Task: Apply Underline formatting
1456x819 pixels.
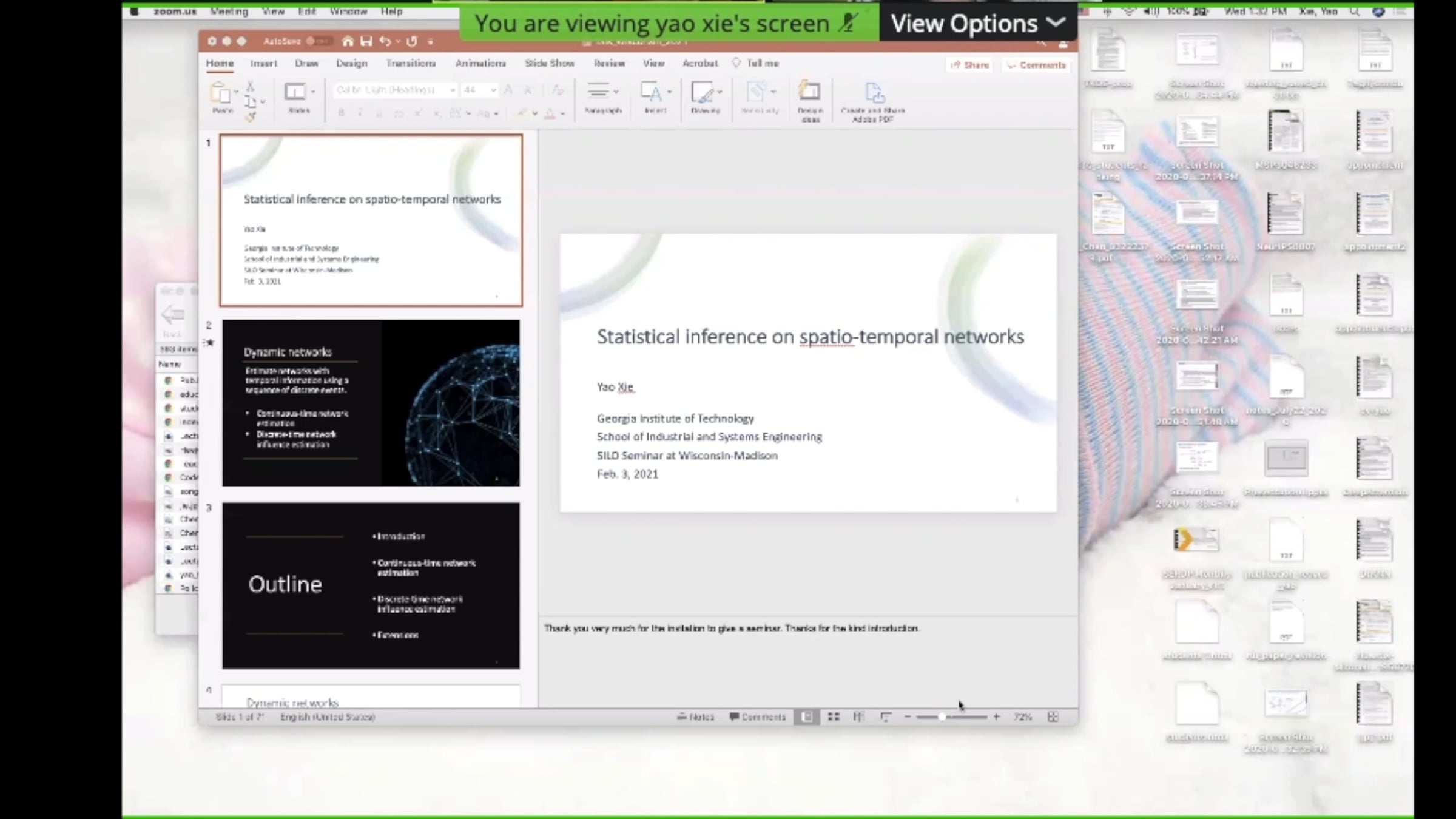Action: (x=379, y=113)
